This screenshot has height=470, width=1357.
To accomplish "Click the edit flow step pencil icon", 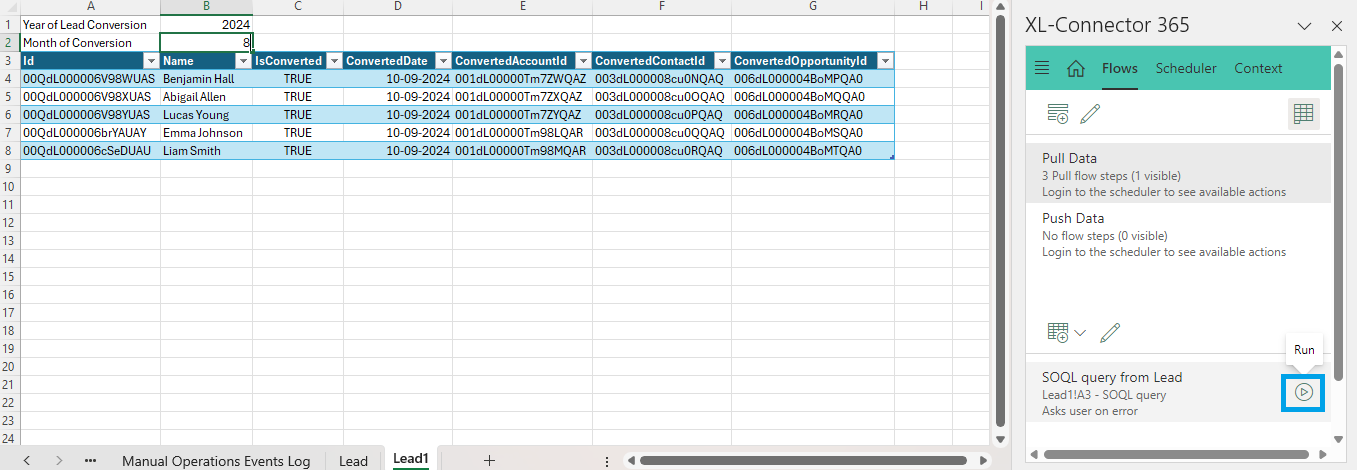I will click(1109, 333).
